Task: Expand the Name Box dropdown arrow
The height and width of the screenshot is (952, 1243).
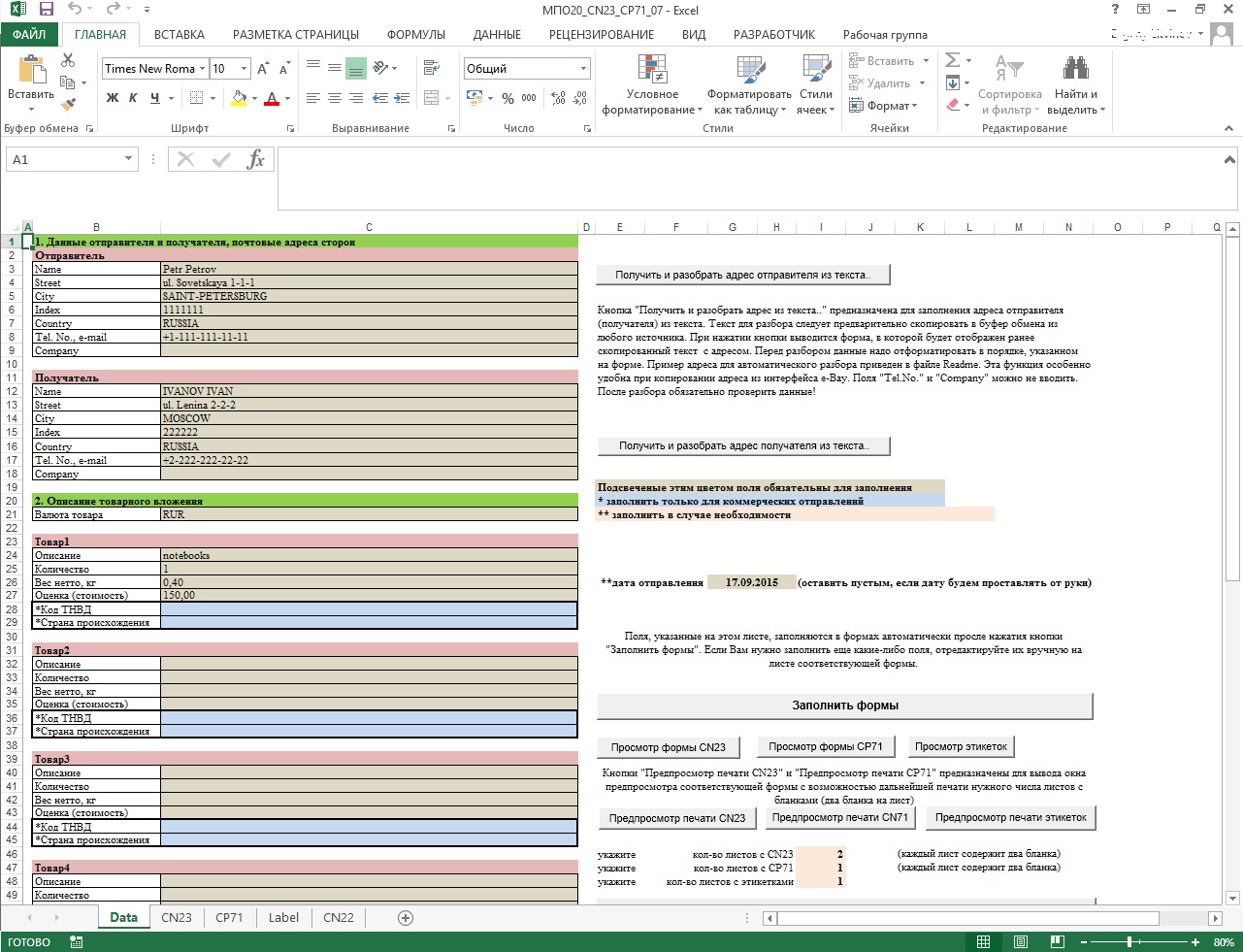Action: pyautogui.click(x=128, y=160)
